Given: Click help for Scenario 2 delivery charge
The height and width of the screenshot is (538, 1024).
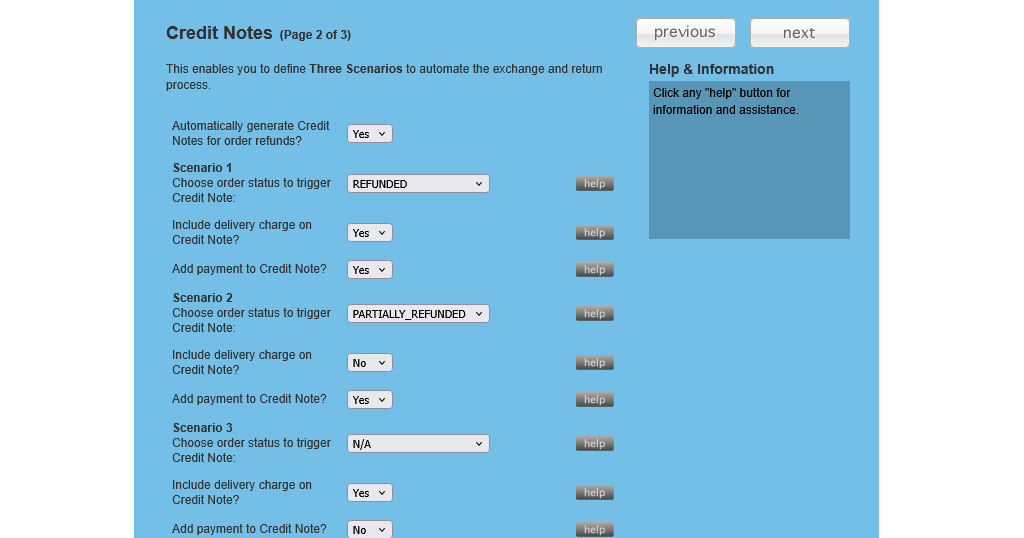Looking at the screenshot, I should point(594,363).
